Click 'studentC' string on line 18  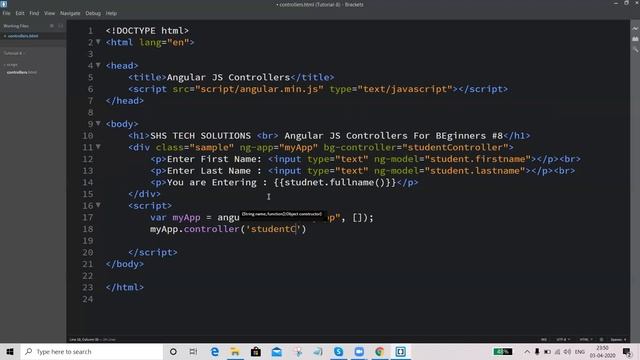(x=273, y=229)
